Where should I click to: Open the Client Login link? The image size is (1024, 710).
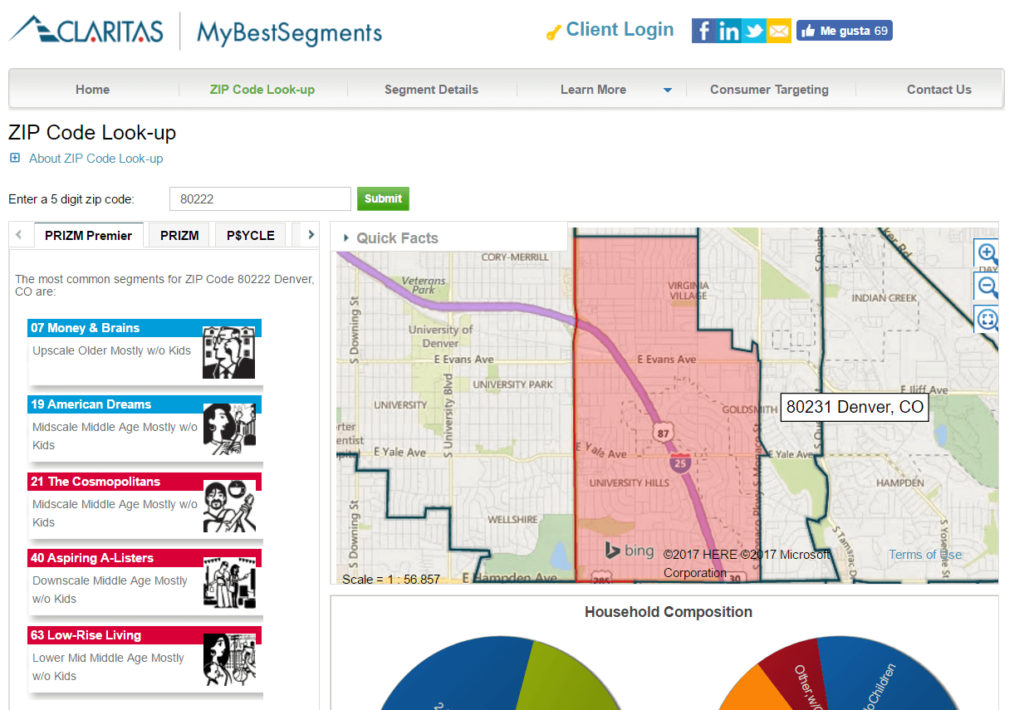619,29
